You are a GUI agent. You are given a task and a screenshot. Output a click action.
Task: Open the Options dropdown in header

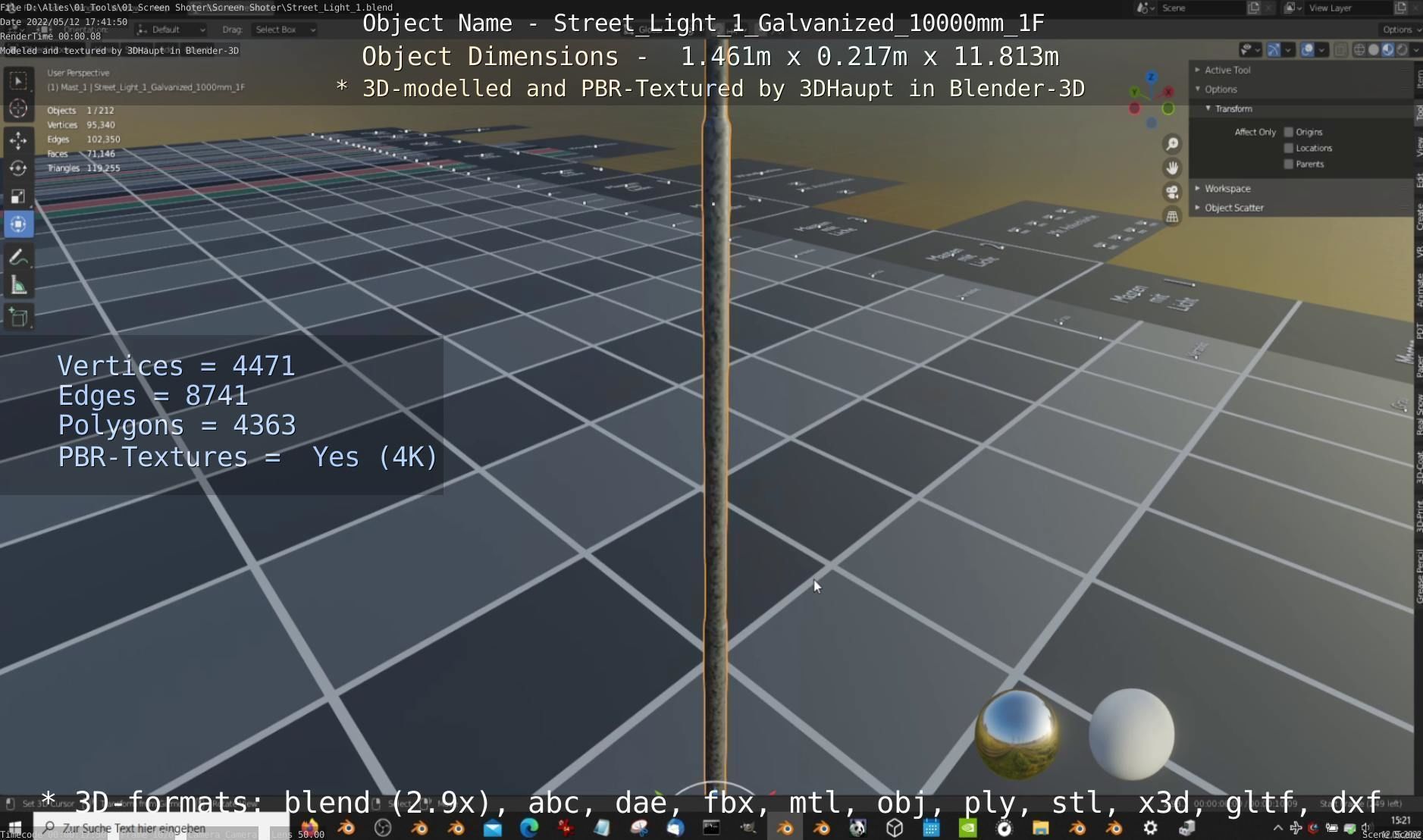coord(1401,30)
